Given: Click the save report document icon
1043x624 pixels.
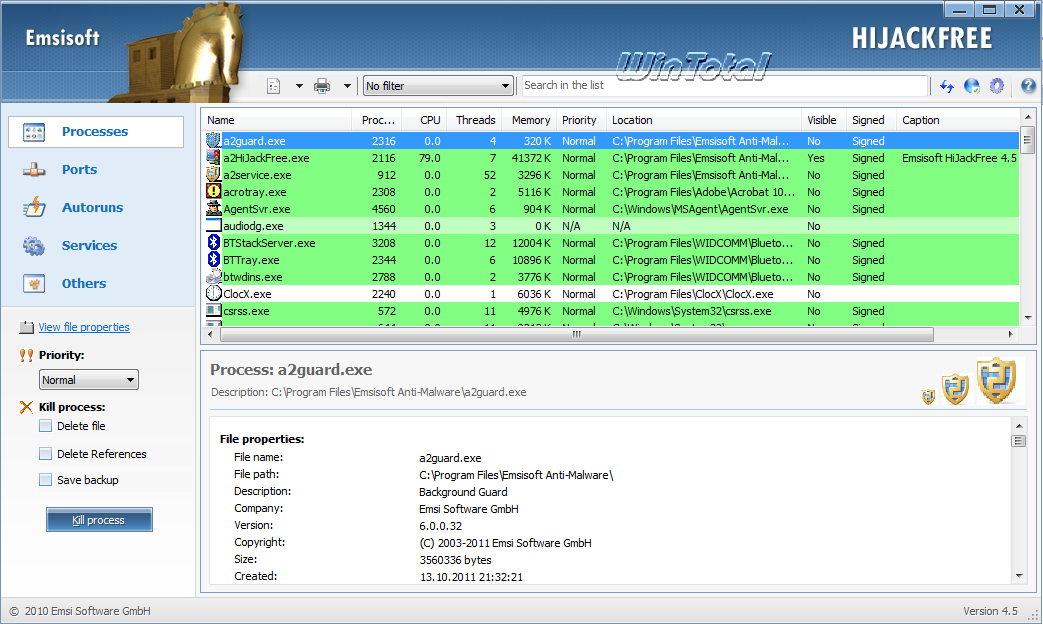Looking at the screenshot, I should click(x=273, y=86).
